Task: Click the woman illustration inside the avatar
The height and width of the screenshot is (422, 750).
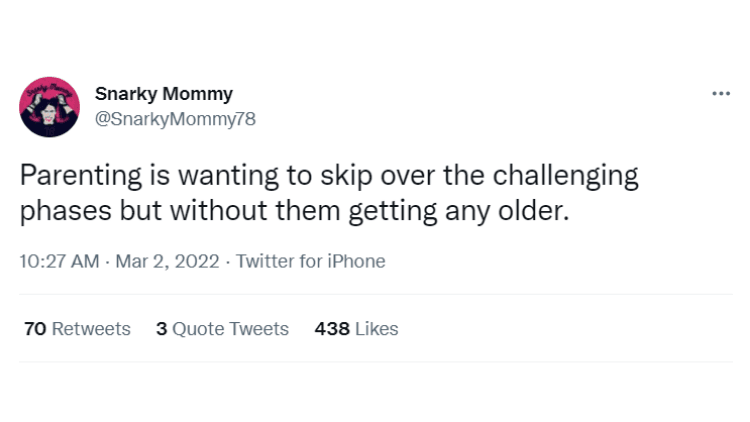Action: (49, 111)
